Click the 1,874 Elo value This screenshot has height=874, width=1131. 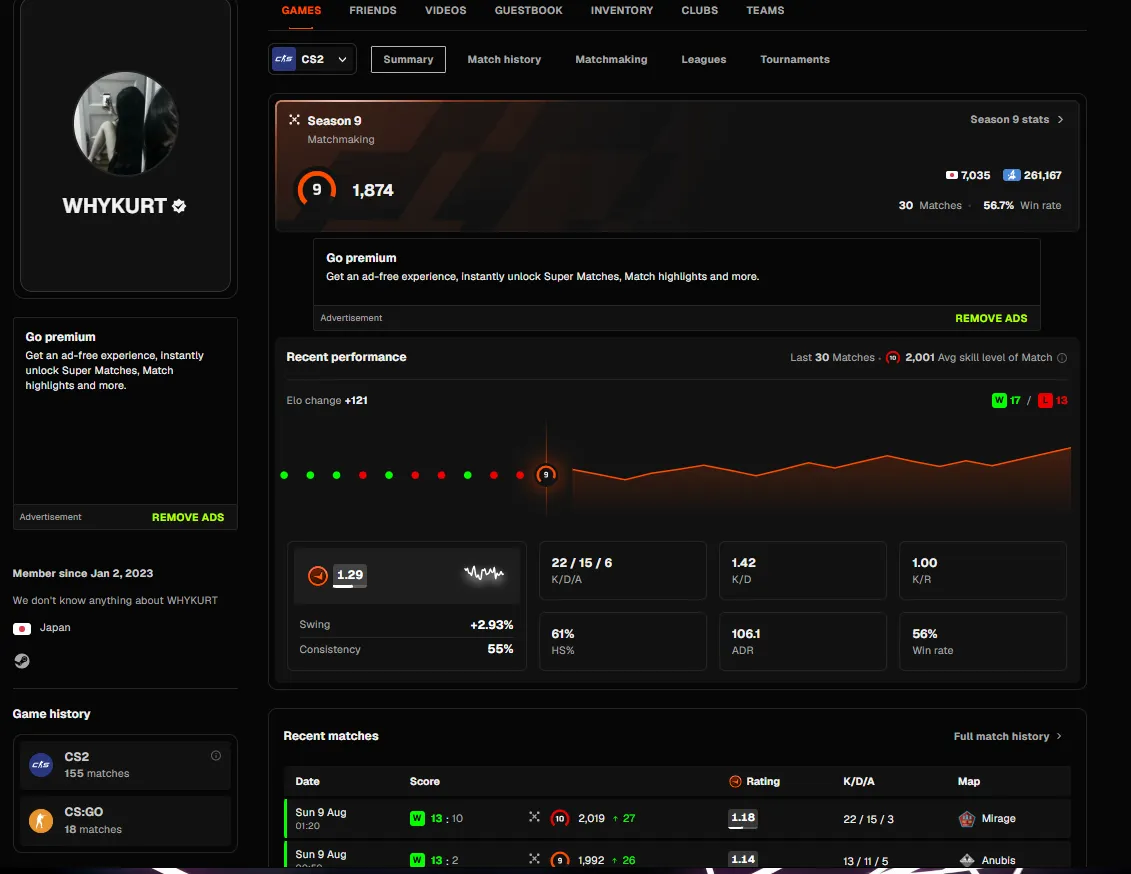[x=373, y=190]
